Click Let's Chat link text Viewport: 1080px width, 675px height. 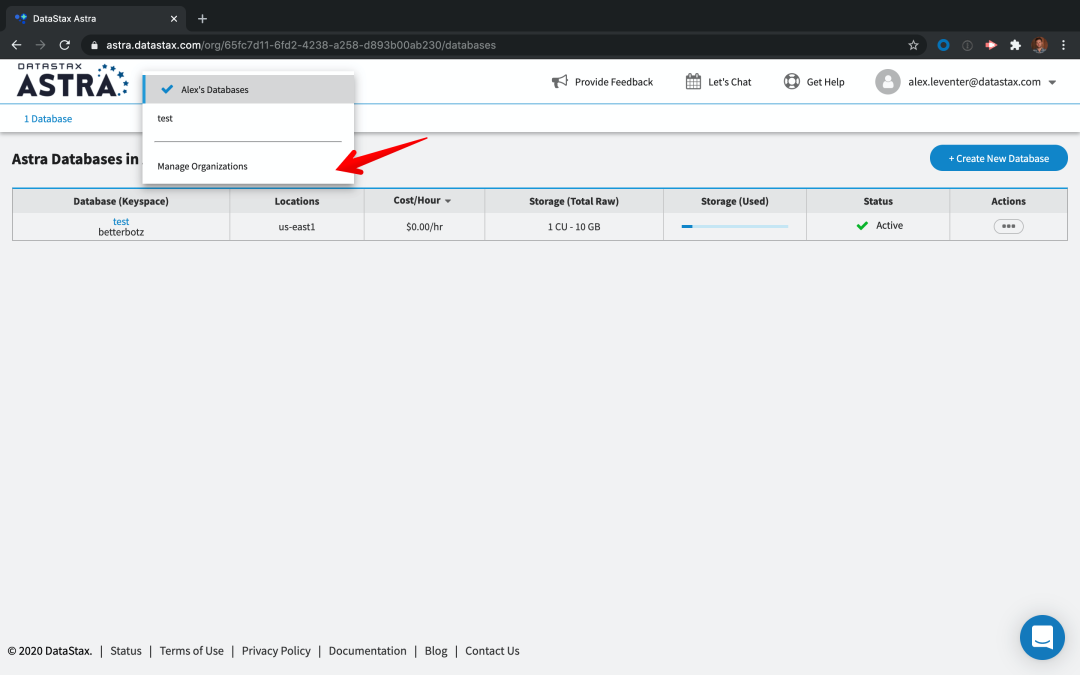click(729, 82)
